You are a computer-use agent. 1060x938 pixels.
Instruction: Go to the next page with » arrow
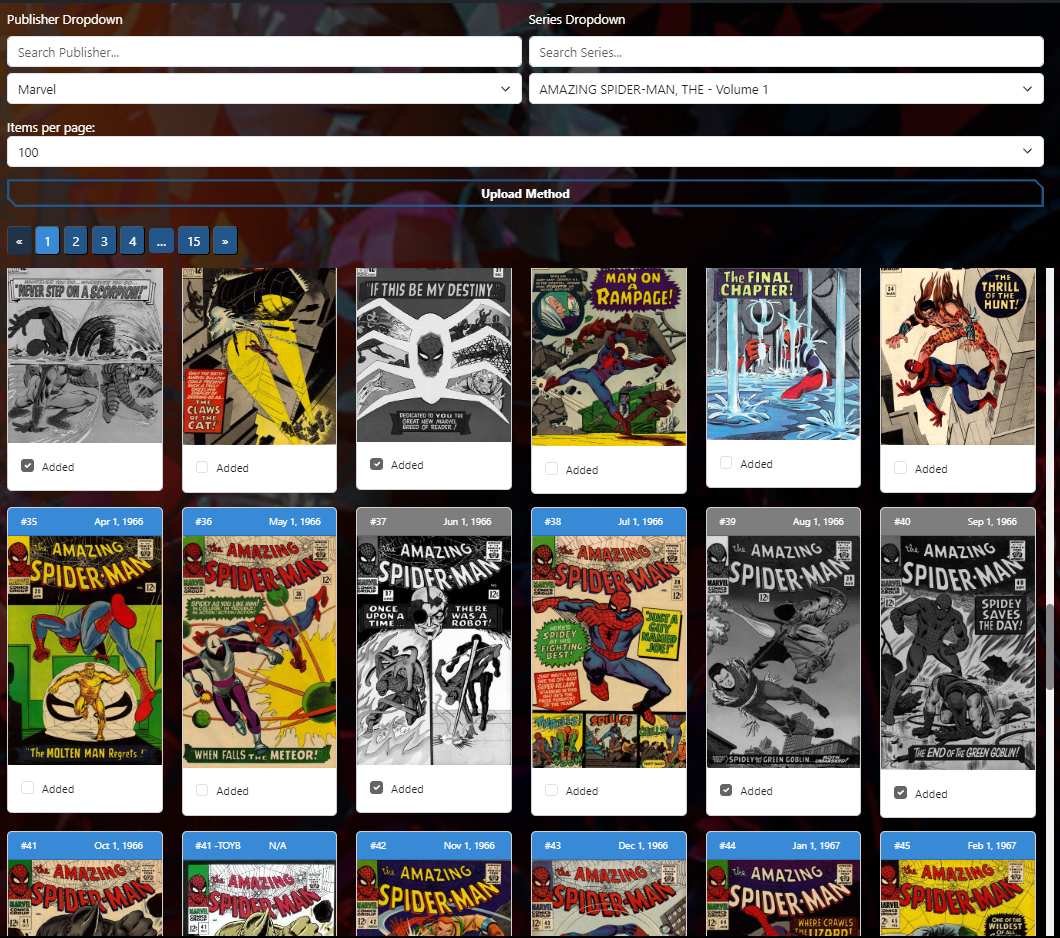click(x=225, y=241)
